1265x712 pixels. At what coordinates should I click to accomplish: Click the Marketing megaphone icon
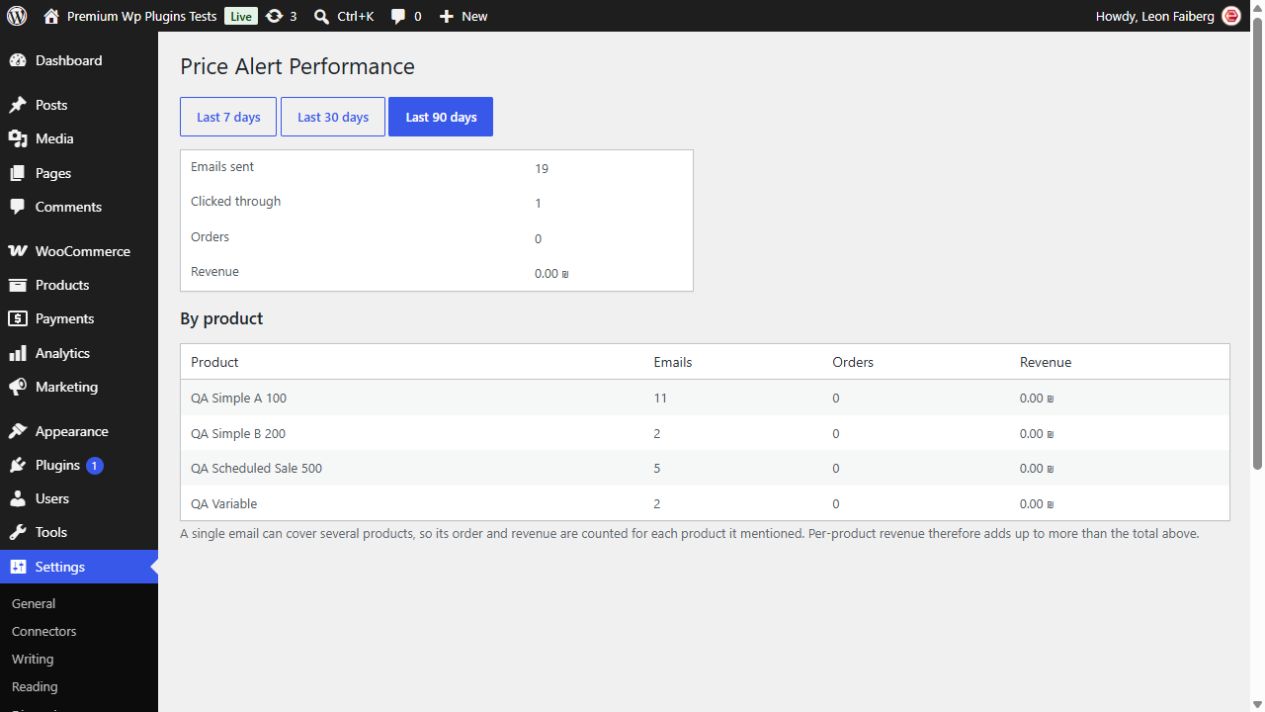pos(17,387)
